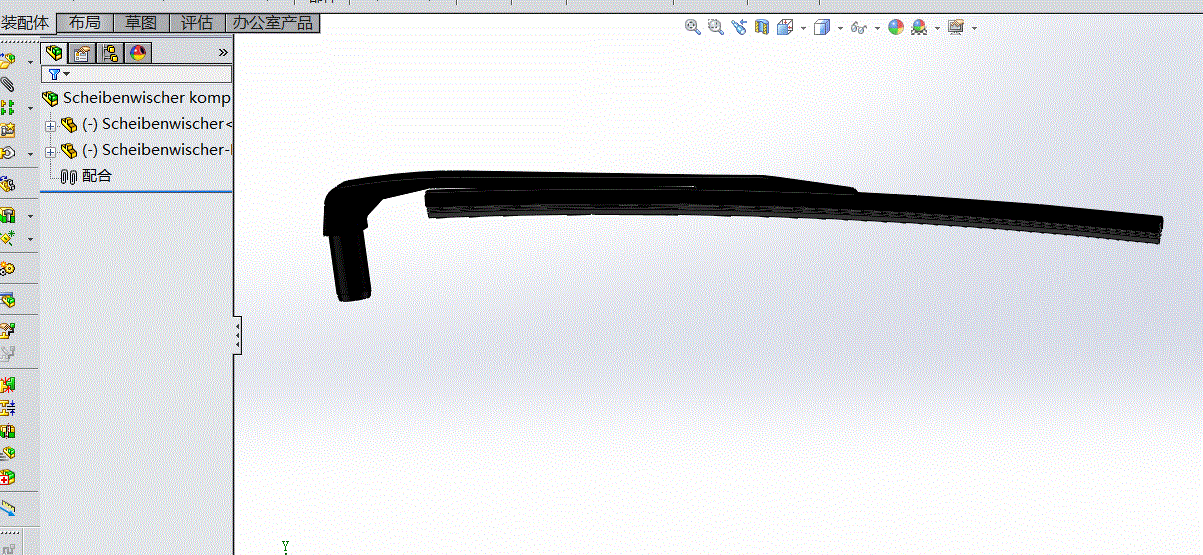Click the feature tree filter input field
The width and height of the screenshot is (1203, 555).
[137, 74]
